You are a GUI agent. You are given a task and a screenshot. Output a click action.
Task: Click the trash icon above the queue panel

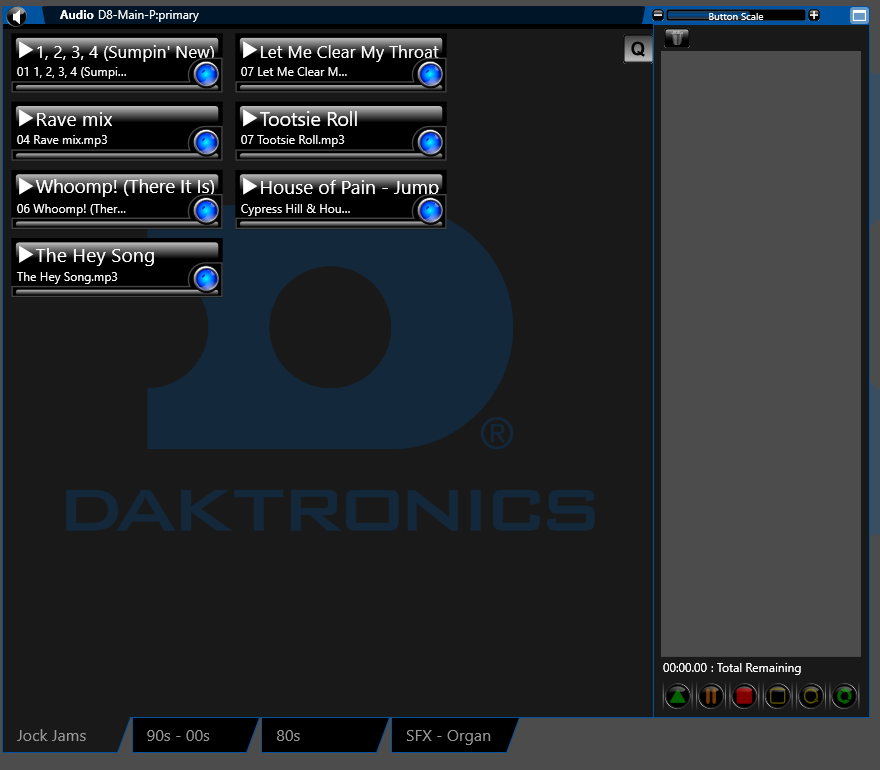676,38
